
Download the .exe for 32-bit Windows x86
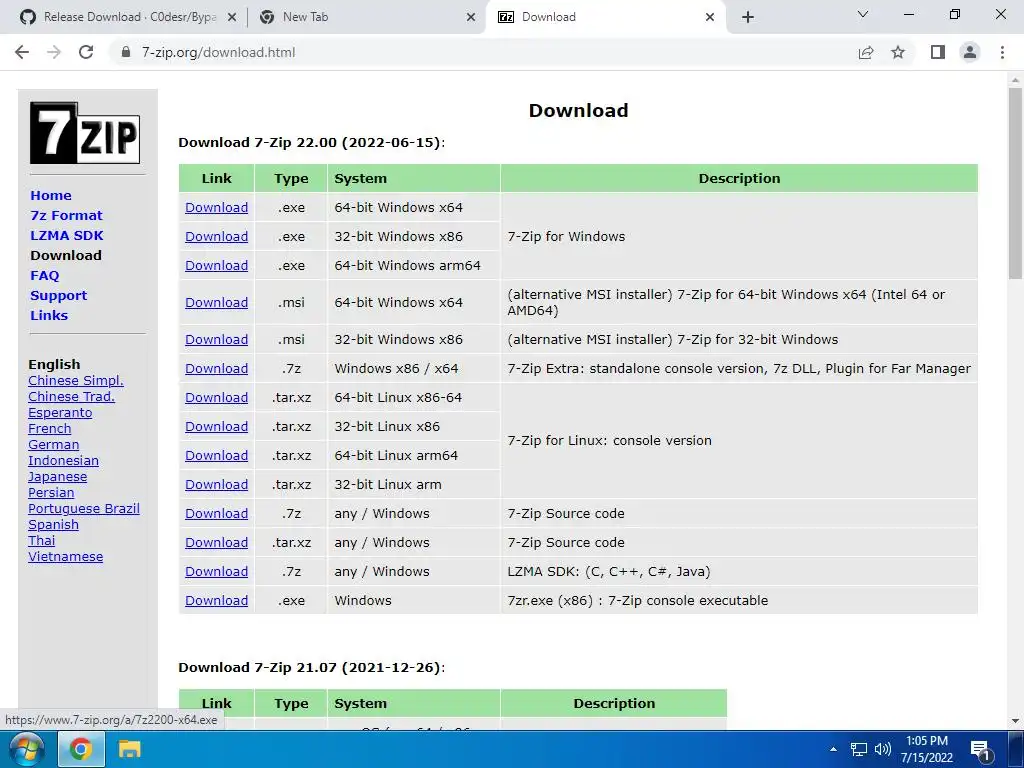pos(216,236)
